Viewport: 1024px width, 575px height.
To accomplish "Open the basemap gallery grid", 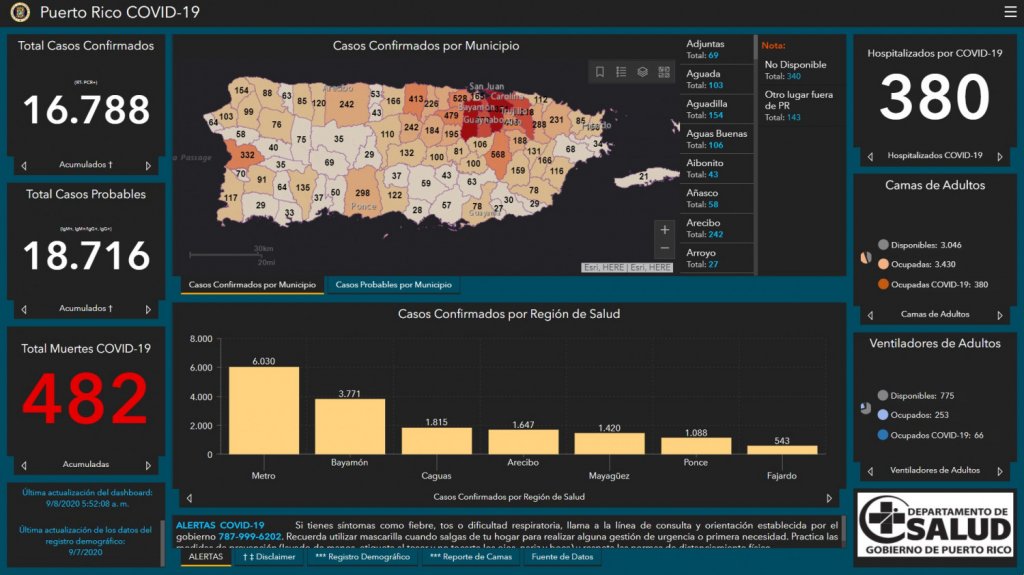I will tap(664, 72).
